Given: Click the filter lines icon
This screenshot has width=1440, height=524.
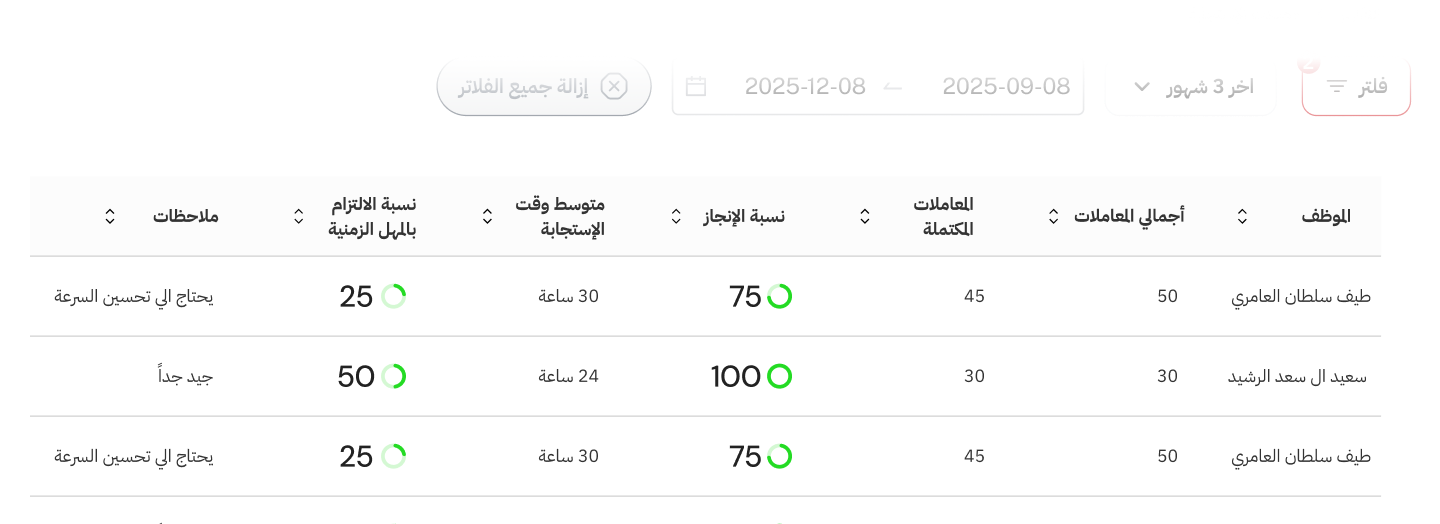Looking at the screenshot, I should pos(1336,87).
